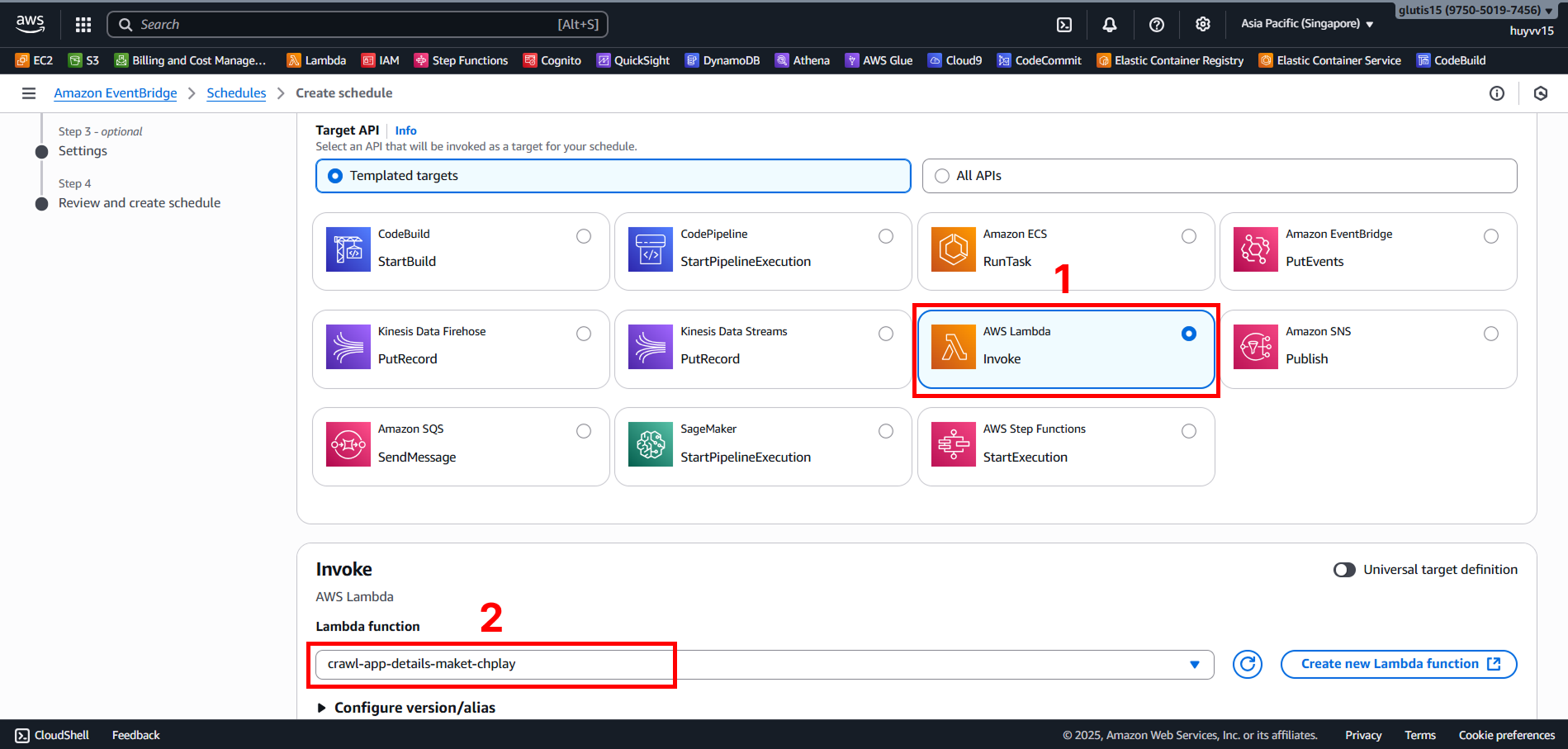Click Create new Lambda function button

point(1398,664)
